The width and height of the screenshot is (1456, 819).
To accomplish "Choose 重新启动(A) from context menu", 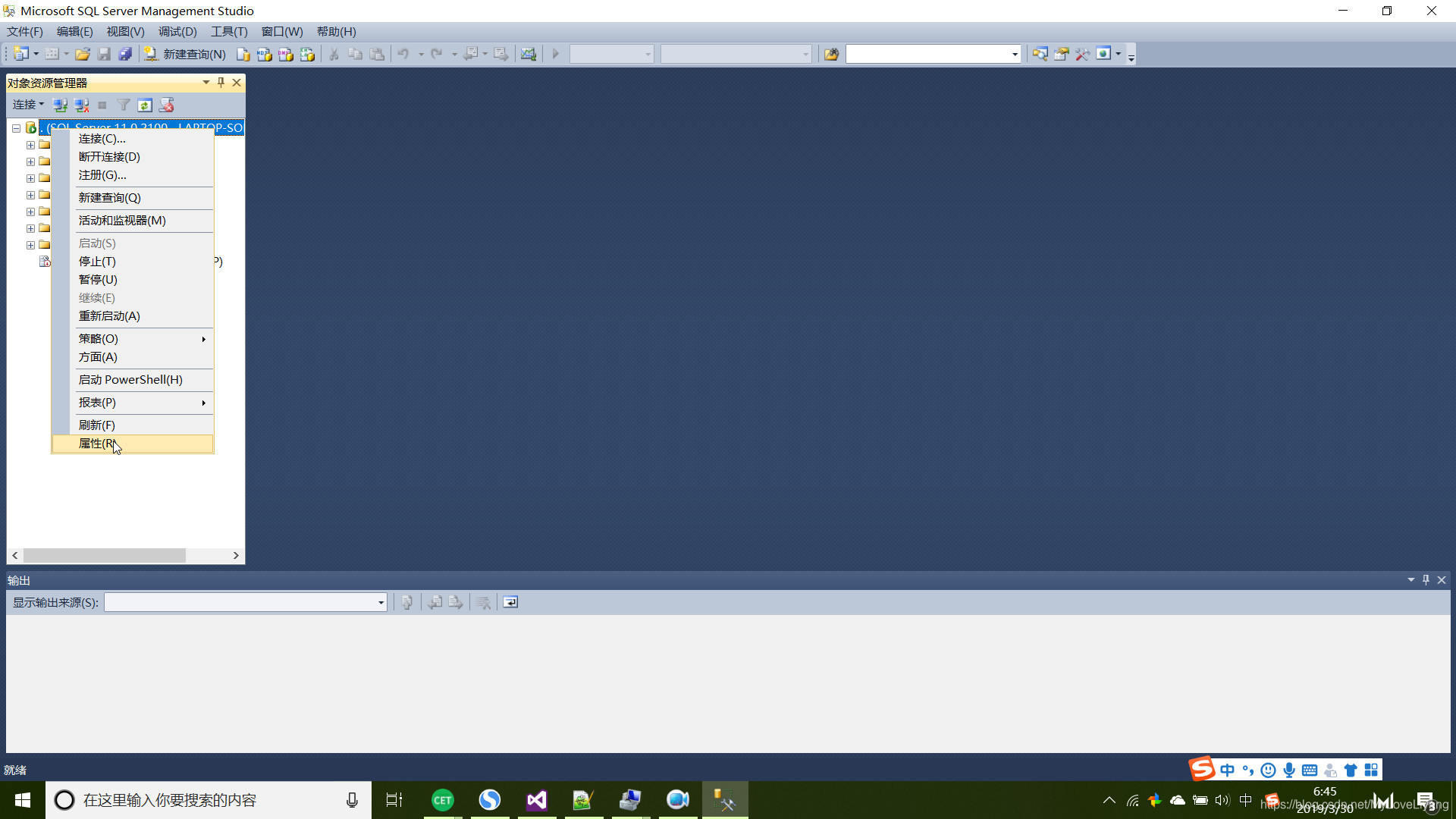I will click(132, 316).
